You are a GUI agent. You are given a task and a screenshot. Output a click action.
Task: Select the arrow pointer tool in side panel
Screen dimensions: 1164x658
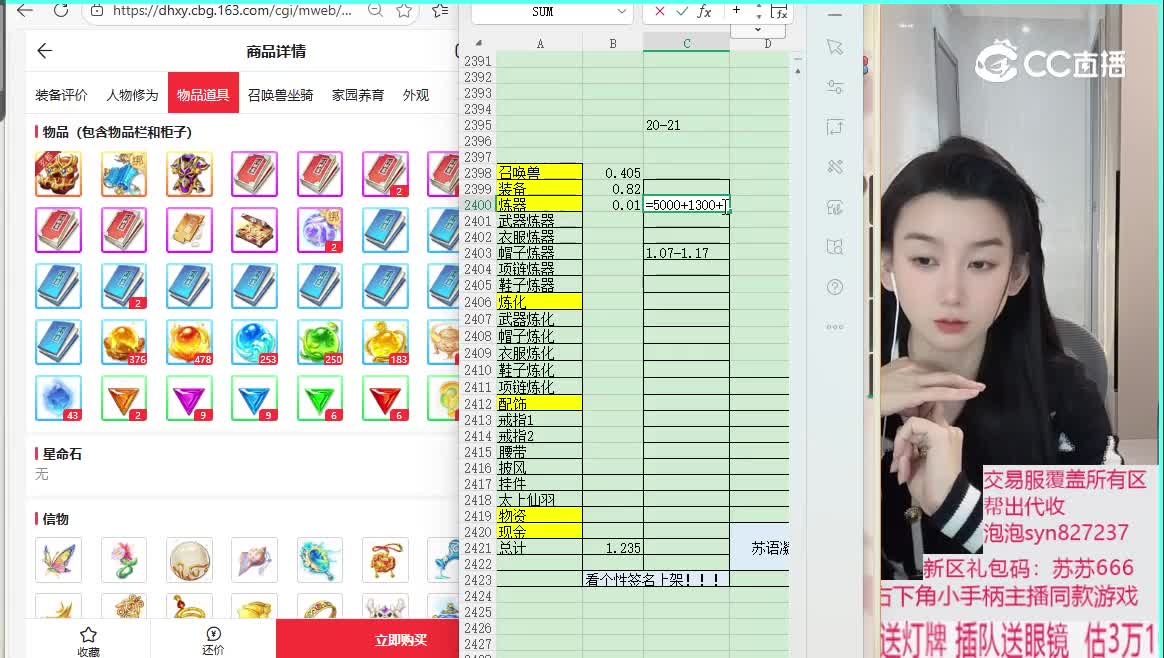pos(834,48)
